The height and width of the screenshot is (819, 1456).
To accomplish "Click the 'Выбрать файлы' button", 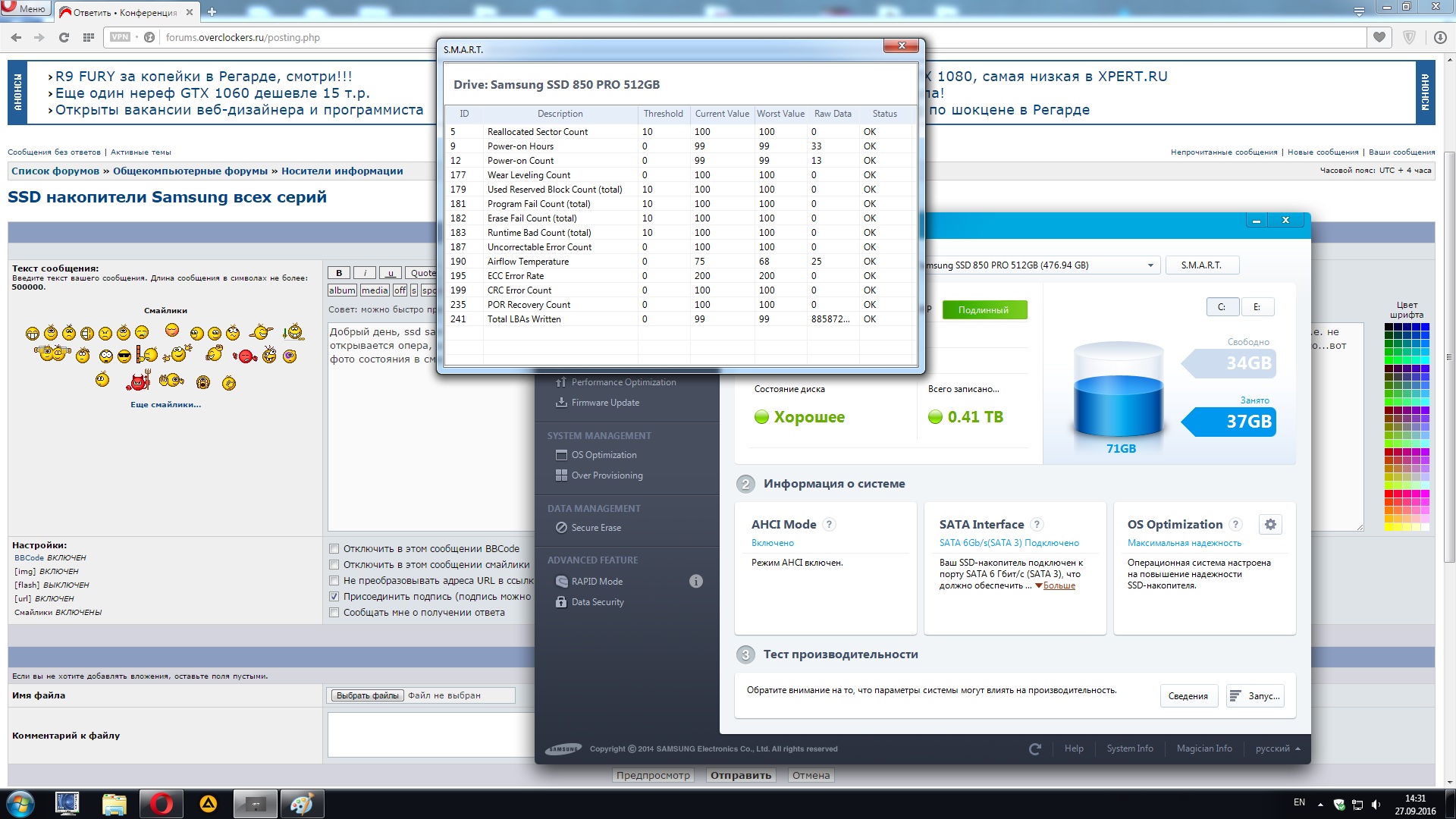I will tap(367, 695).
